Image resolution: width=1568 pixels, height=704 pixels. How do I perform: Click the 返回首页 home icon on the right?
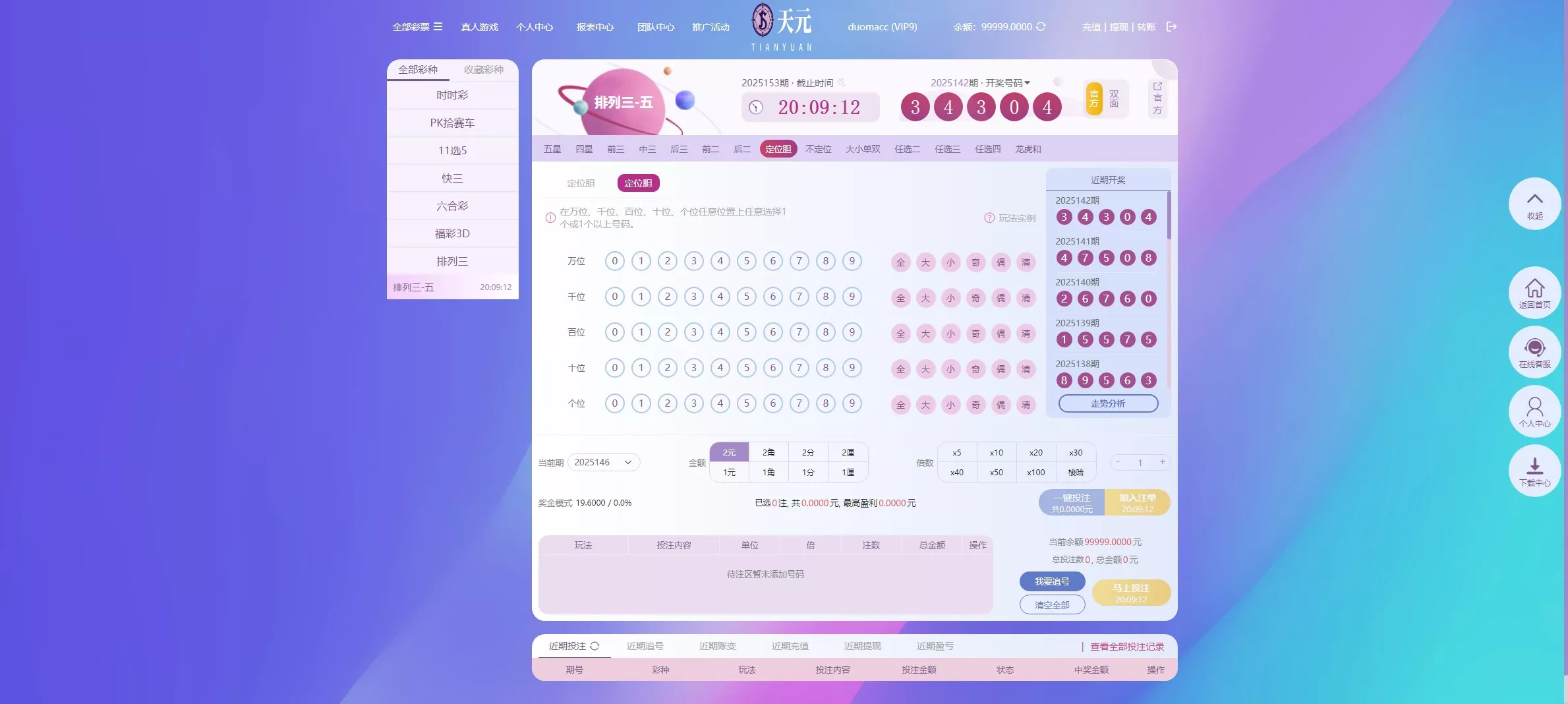click(1534, 292)
